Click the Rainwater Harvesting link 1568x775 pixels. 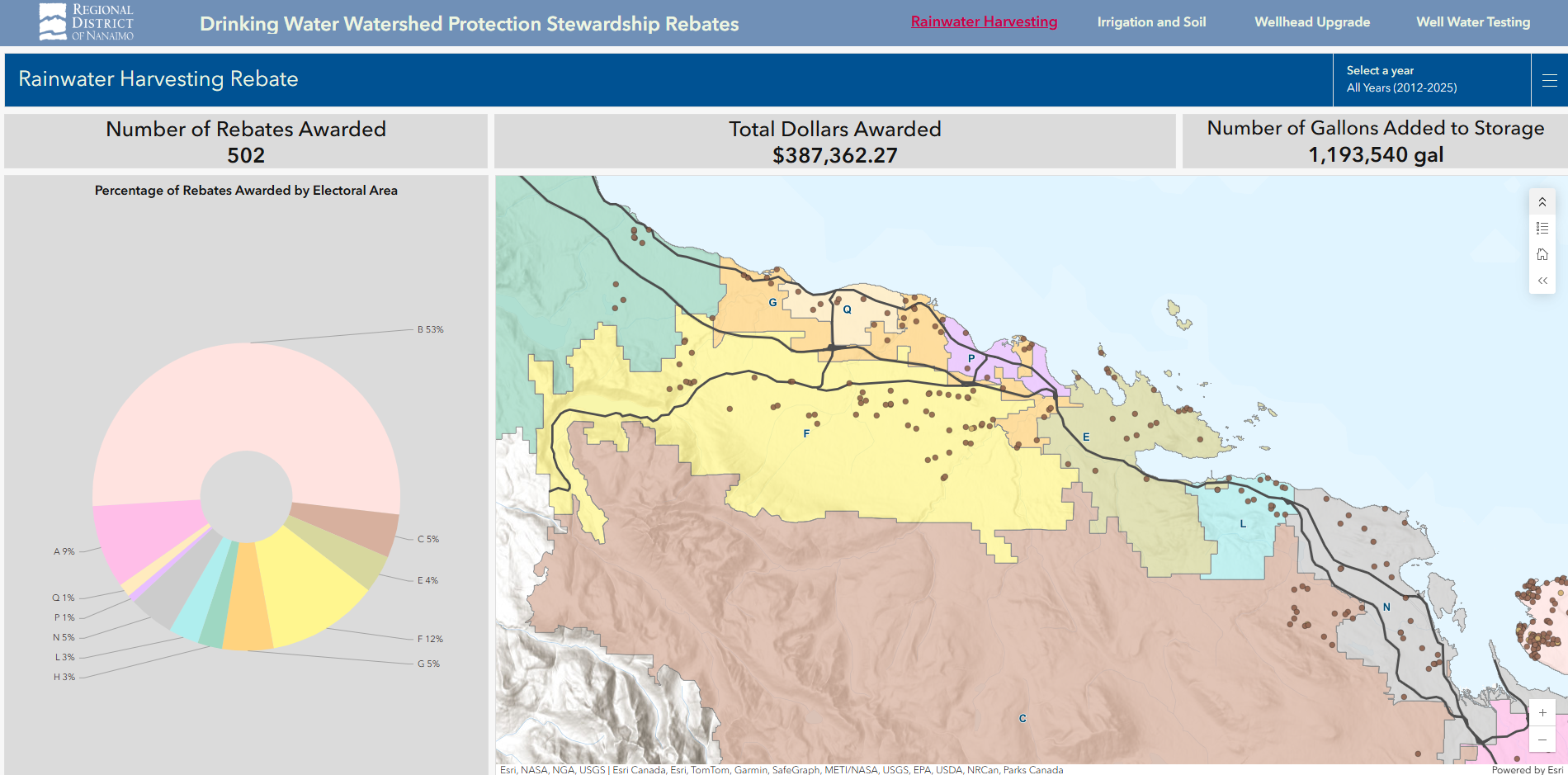[x=984, y=22]
